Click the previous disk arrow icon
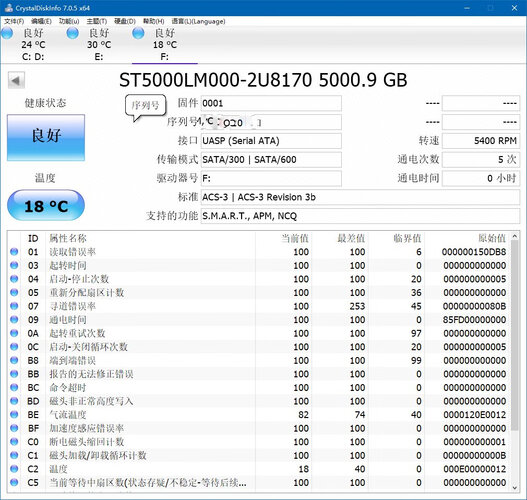This screenshot has width=527, height=500. 16,80
